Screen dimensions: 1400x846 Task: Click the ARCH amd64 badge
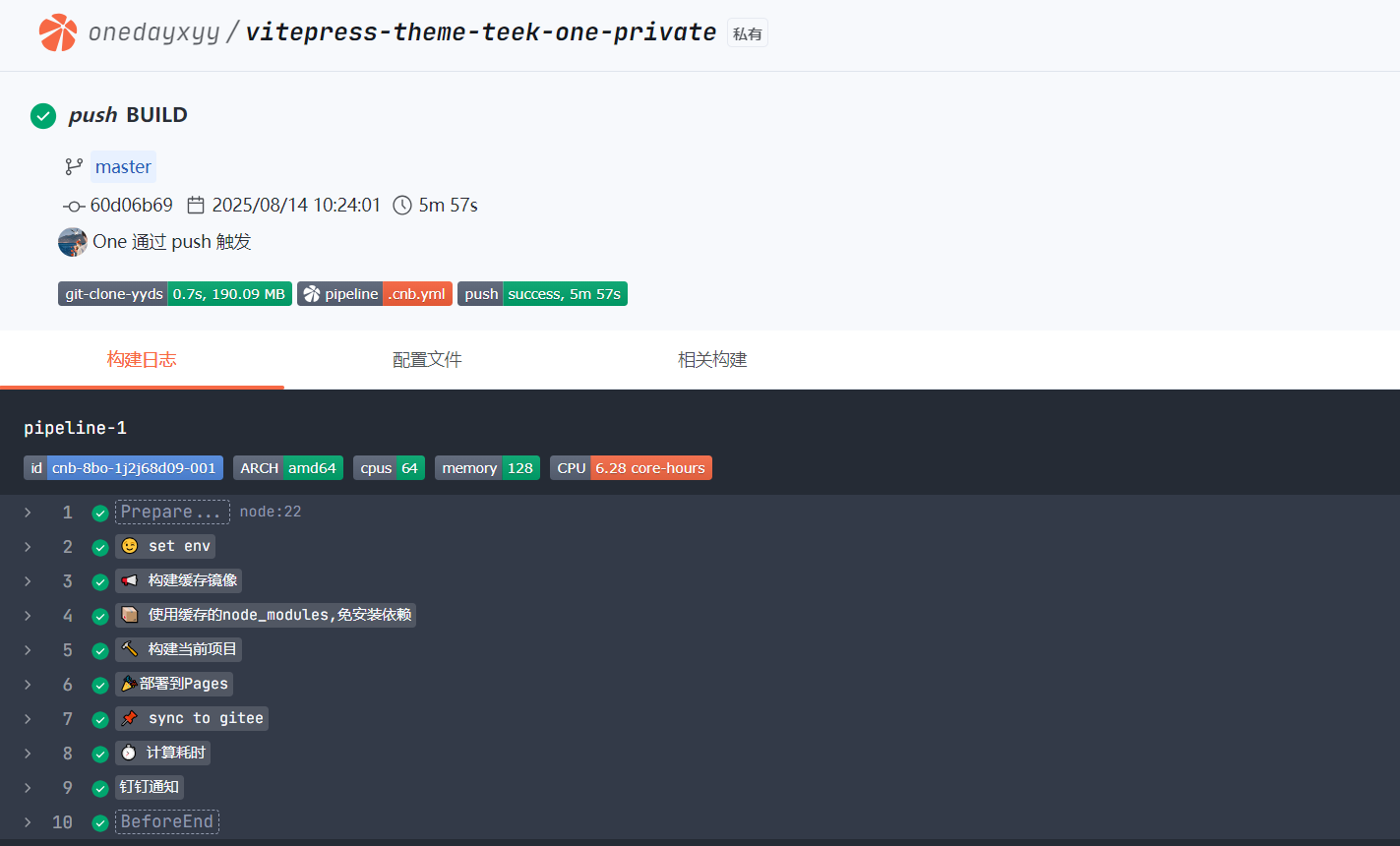(x=288, y=468)
